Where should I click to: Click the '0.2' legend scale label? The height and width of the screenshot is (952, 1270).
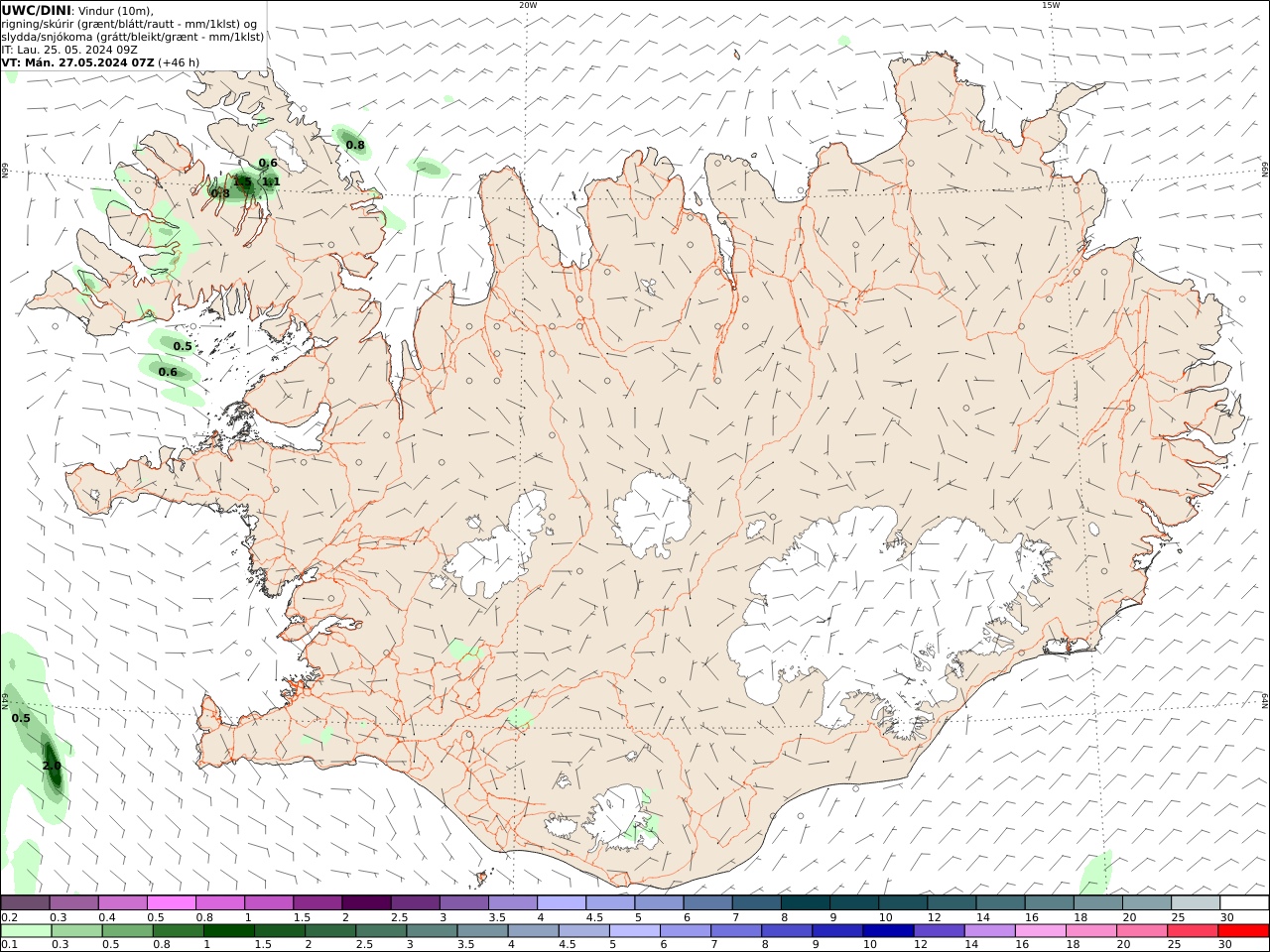pos(10,917)
